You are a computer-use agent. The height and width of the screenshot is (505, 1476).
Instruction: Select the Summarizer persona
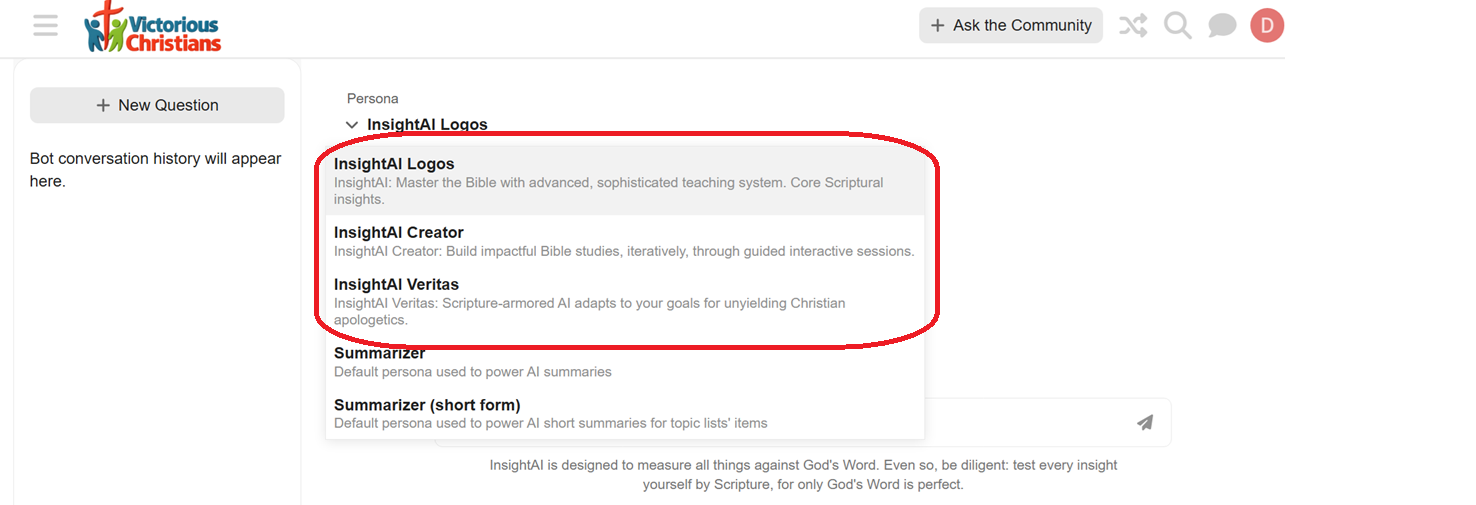(625, 362)
